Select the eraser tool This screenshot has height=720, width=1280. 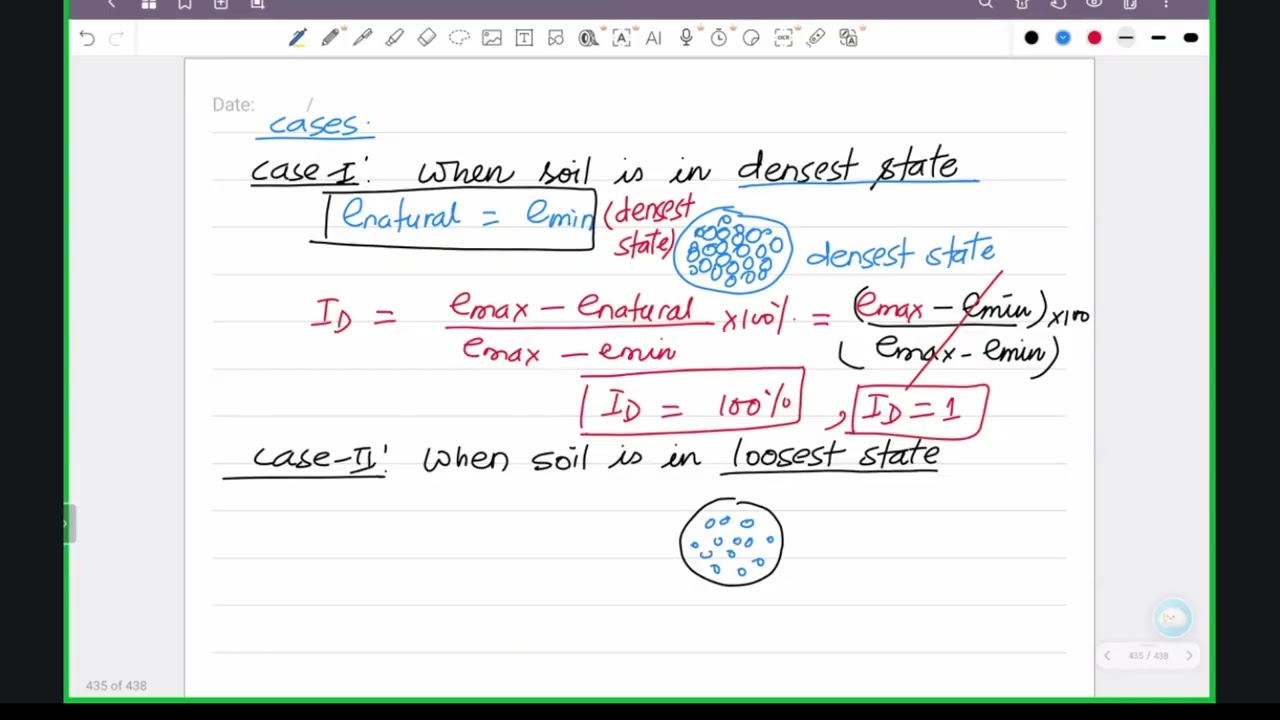tap(427, 38)
